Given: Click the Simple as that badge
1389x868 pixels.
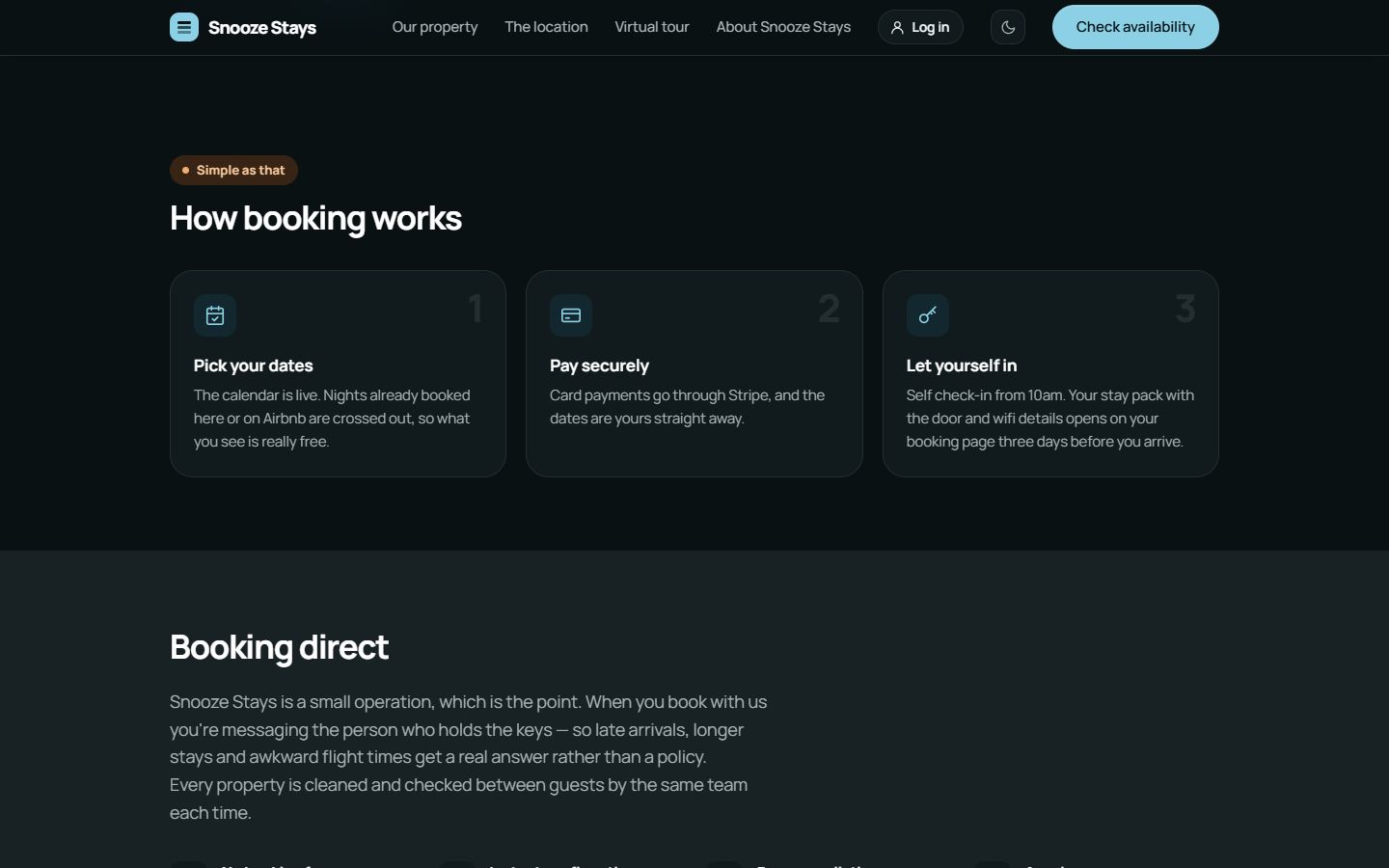Looking at the screenshot, I should click(233, 170).
